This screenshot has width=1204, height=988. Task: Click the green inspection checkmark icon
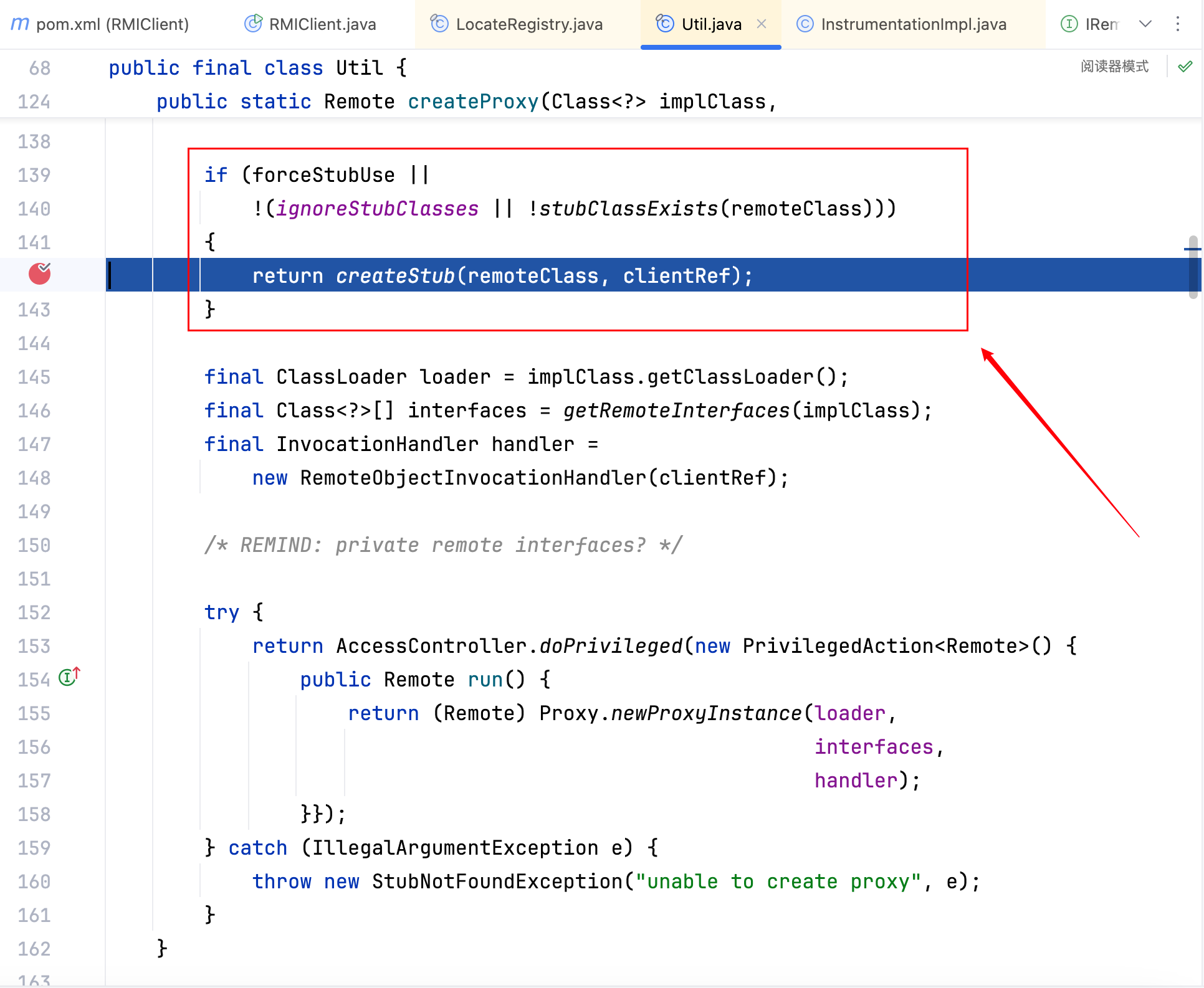(x=1185, y=67)
